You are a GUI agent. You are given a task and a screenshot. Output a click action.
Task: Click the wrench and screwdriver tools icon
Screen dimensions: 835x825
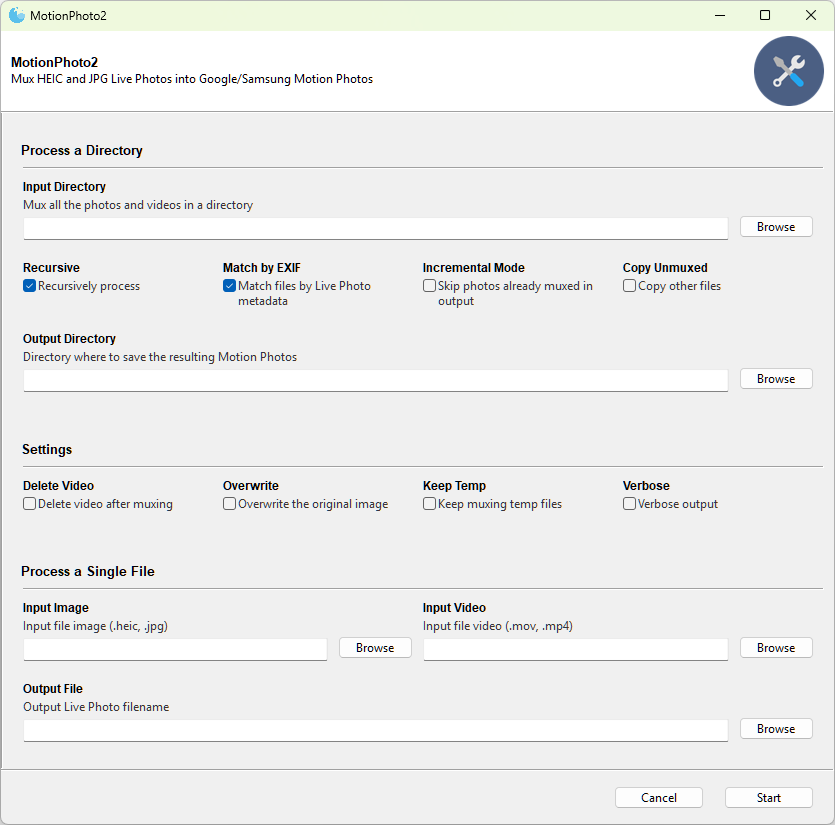[x=788, y=71]
